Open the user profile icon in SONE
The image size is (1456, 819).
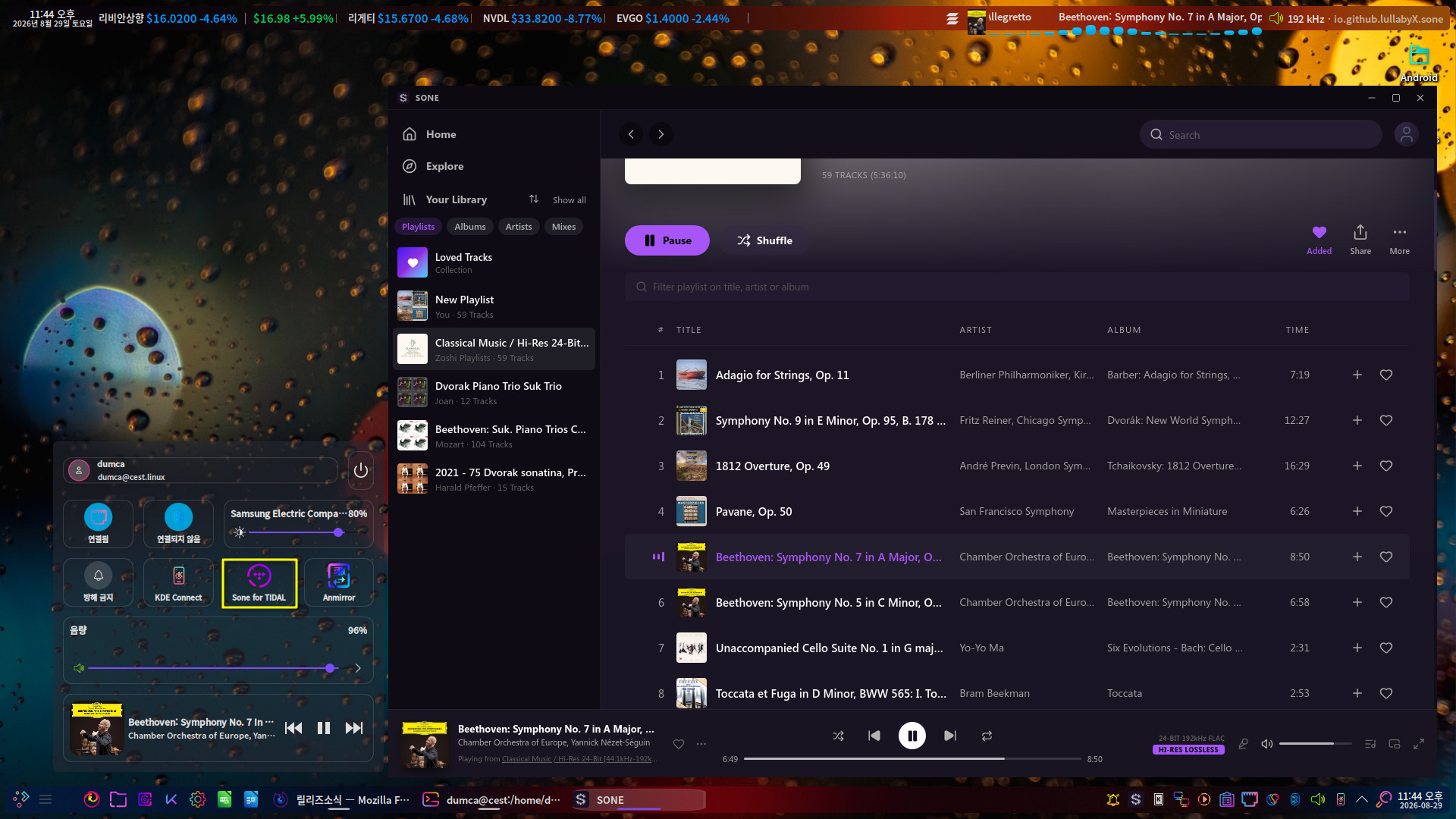(x=1407, y=134)
